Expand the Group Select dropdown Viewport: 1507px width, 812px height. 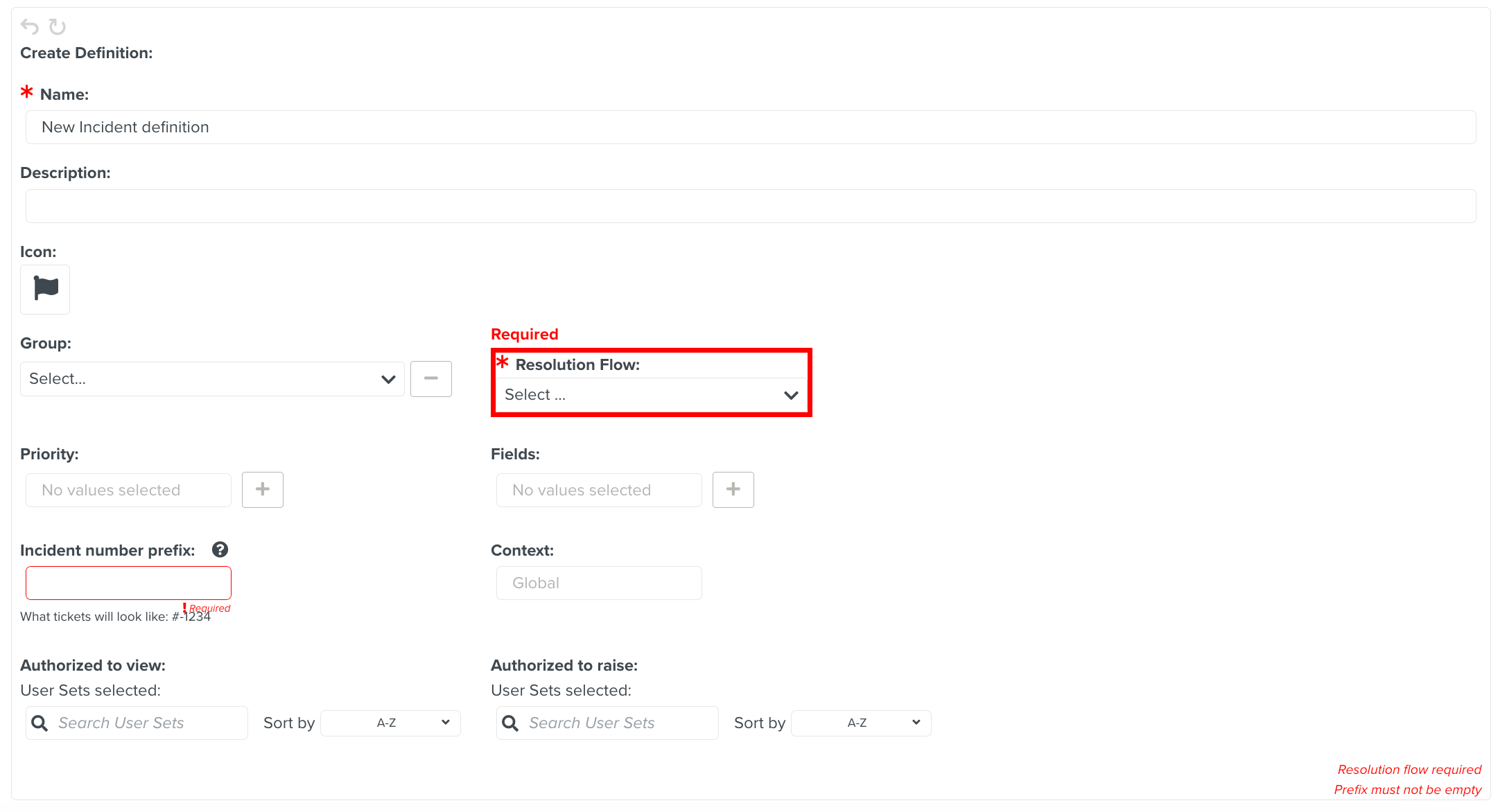click(x=211, y=379)
